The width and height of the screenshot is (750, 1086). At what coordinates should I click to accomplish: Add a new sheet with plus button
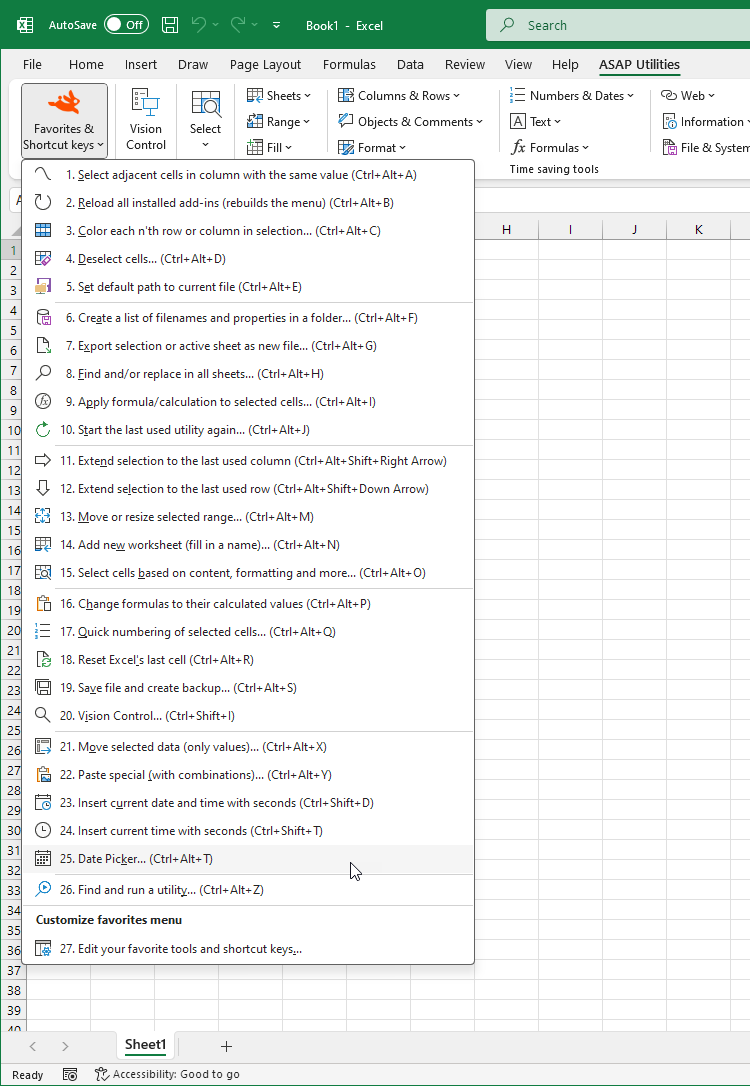(x=226, y=1046)
